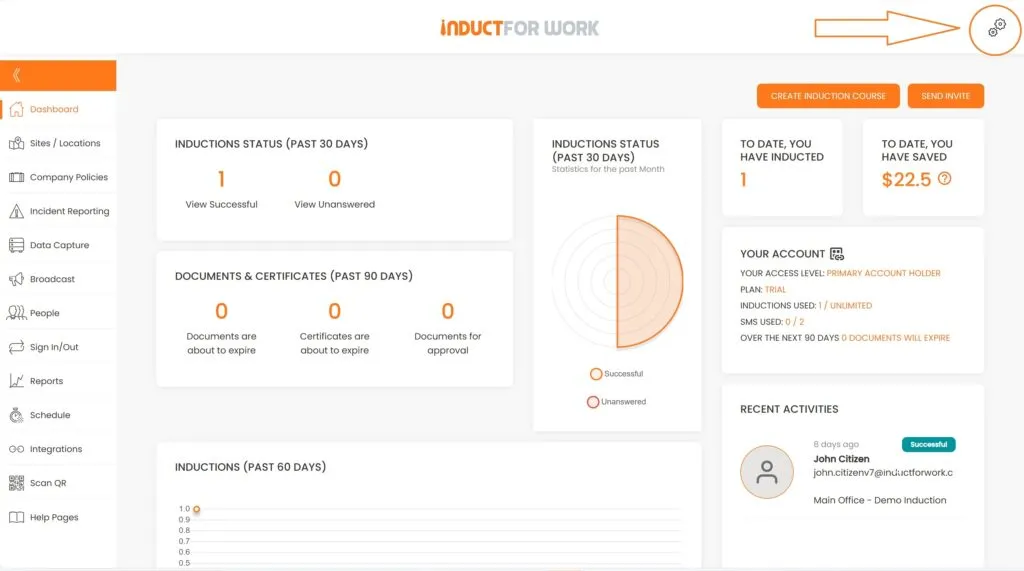The width and height of the screenshot is (1024, 571).
Task: Open View Successful inductions link
Action: pyautogui.click(x=221, y=204)
